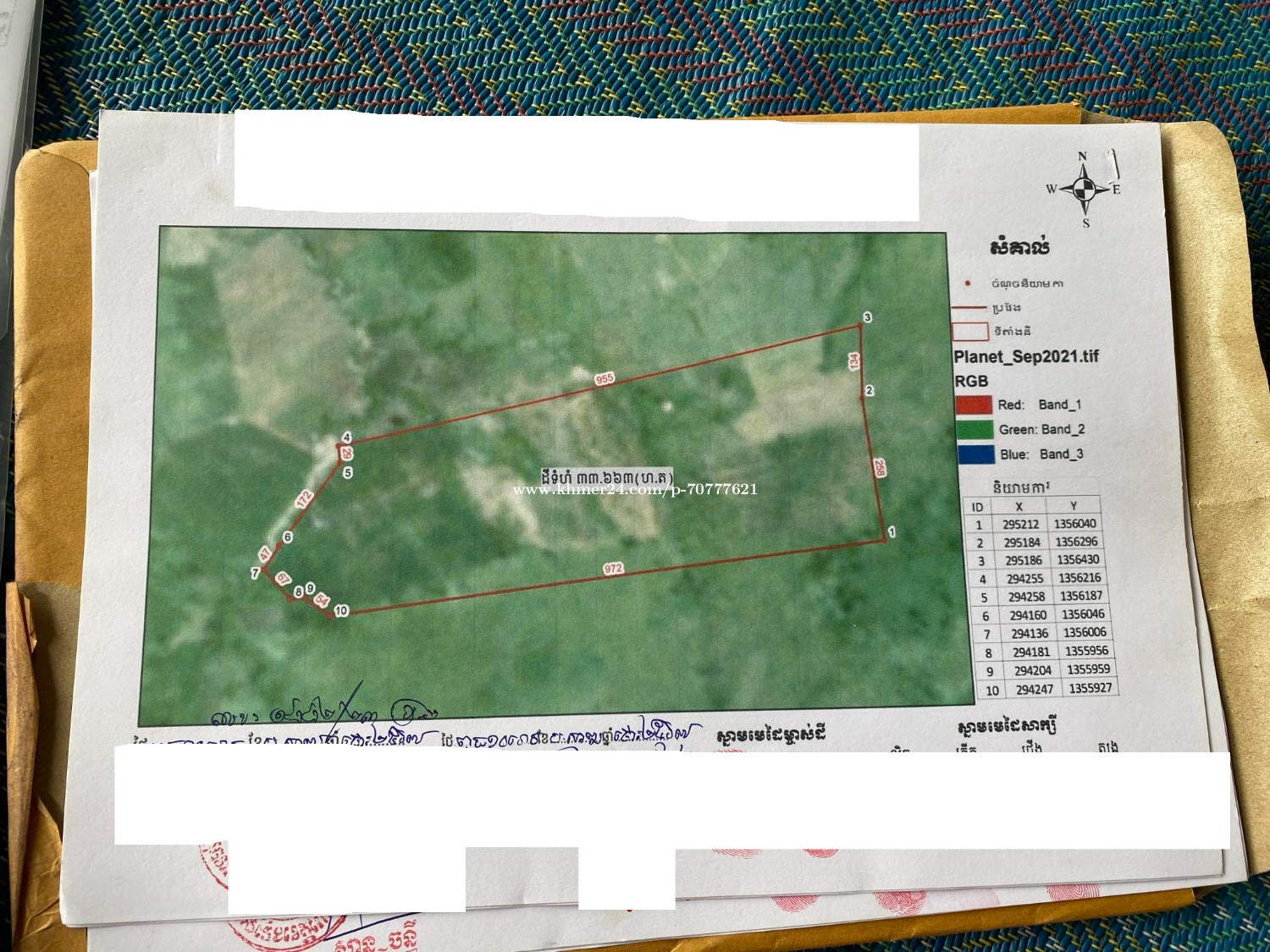
Task: Click the empty red rectangle legend symbol
Action: (970, 331)
